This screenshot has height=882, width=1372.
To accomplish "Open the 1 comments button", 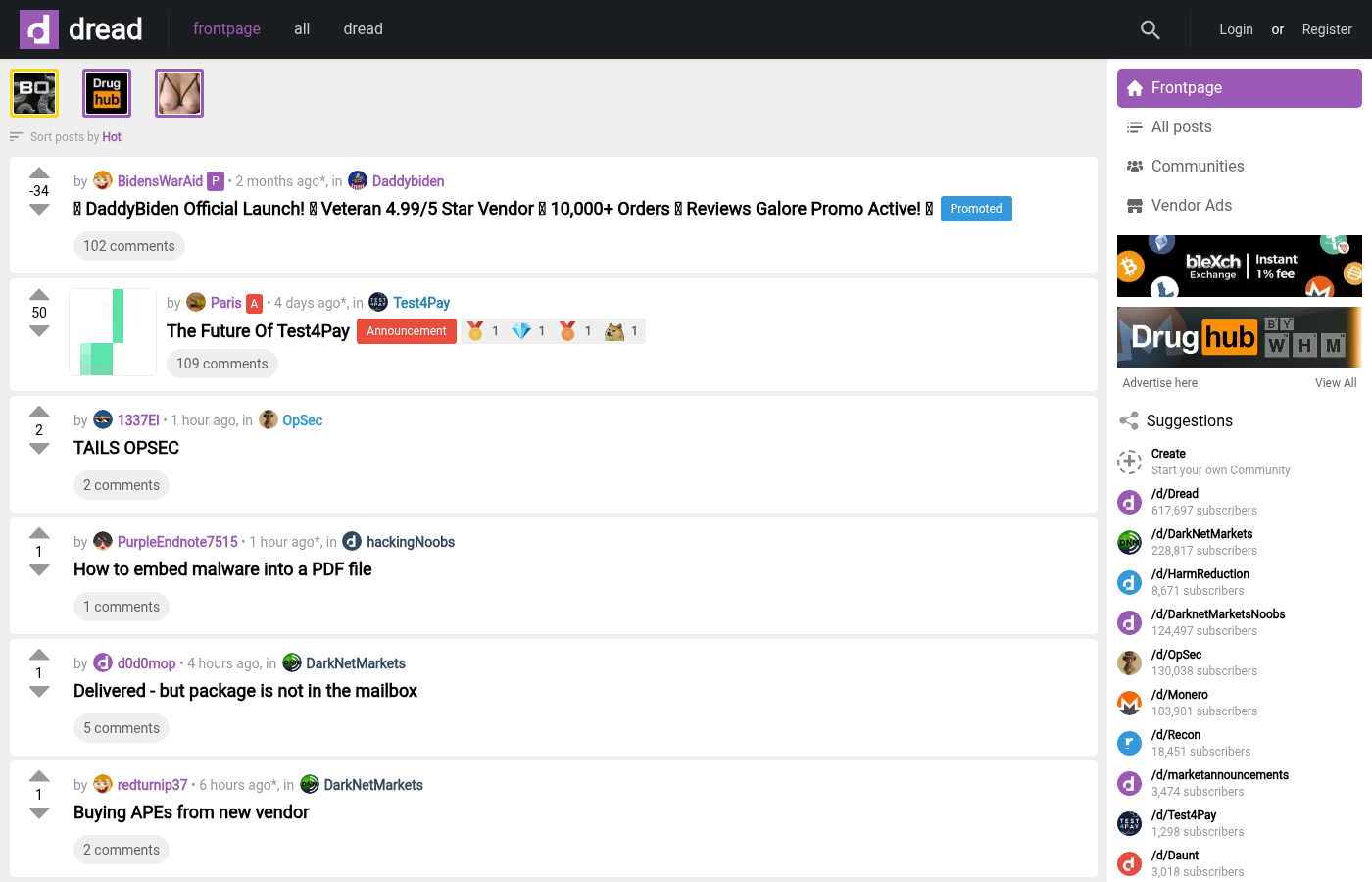I will point(122,607).
